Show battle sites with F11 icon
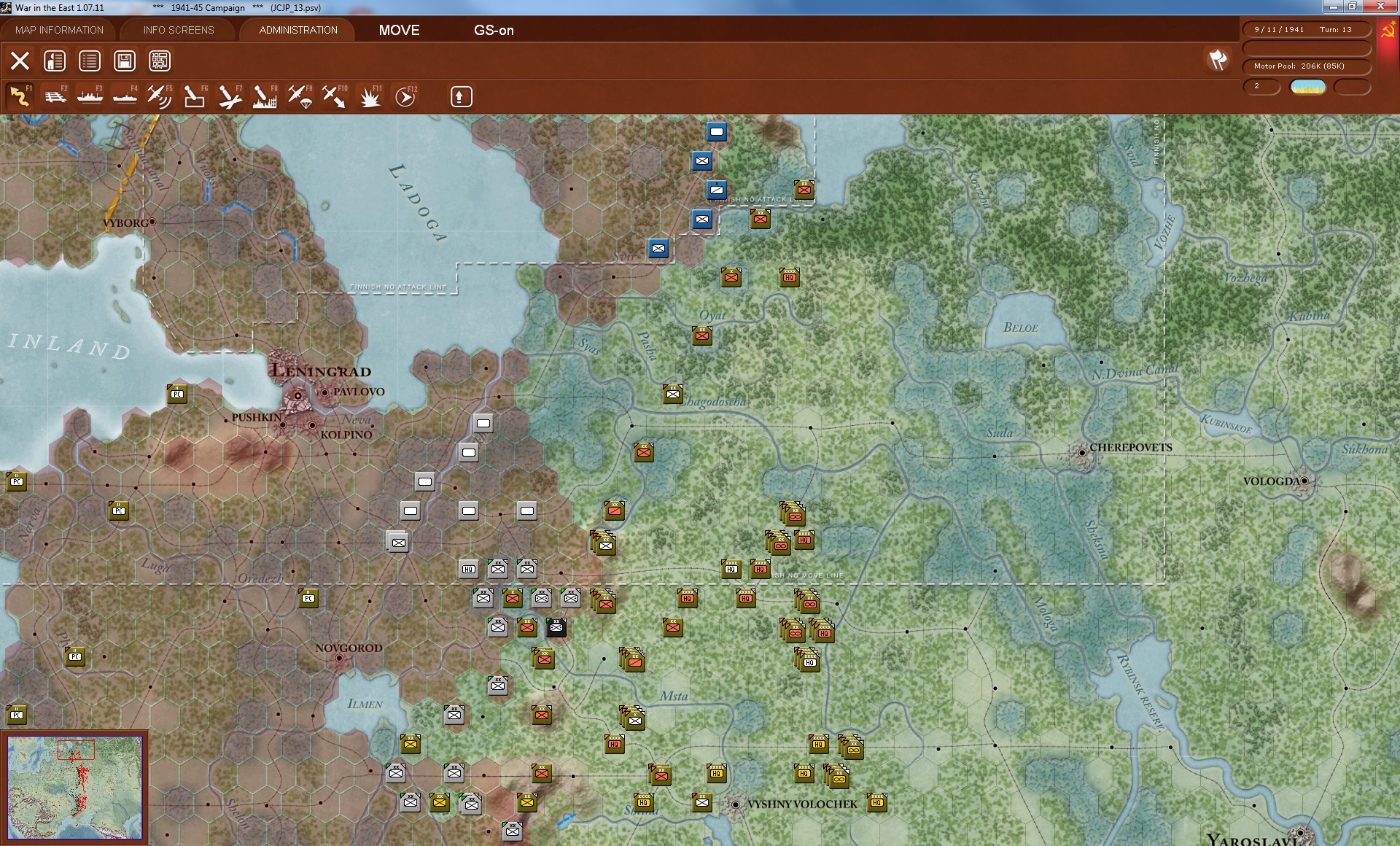The width and height of the screenshot is (1400, 846). pos(370,96)
